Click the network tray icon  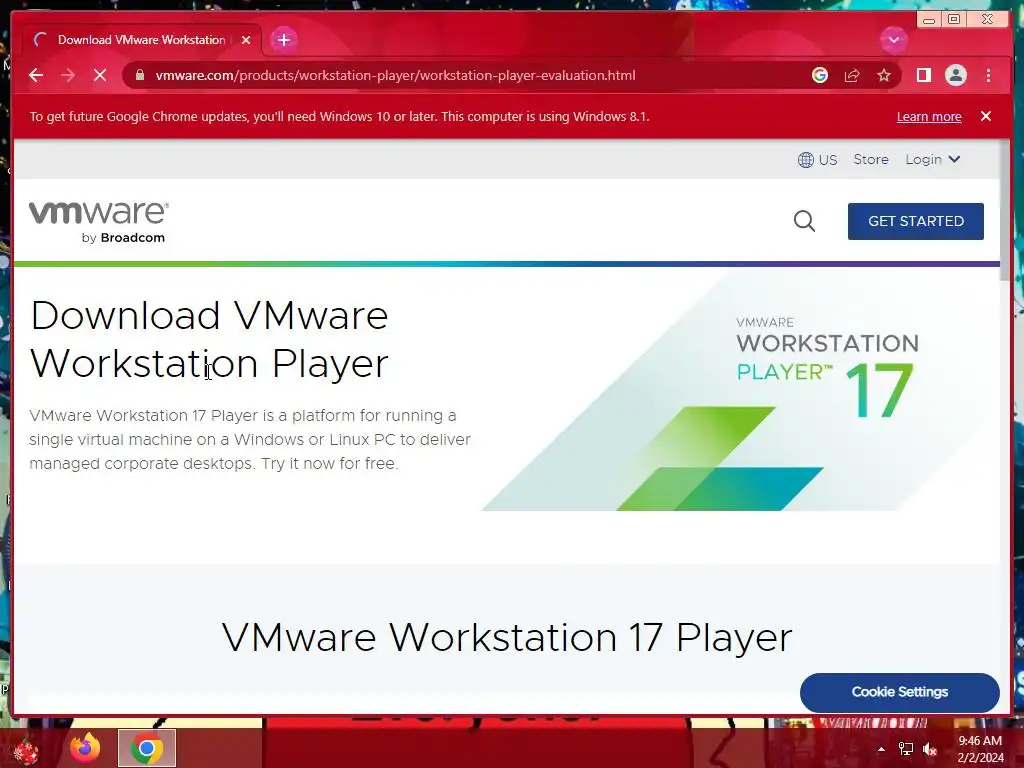[x=906, y=749]
